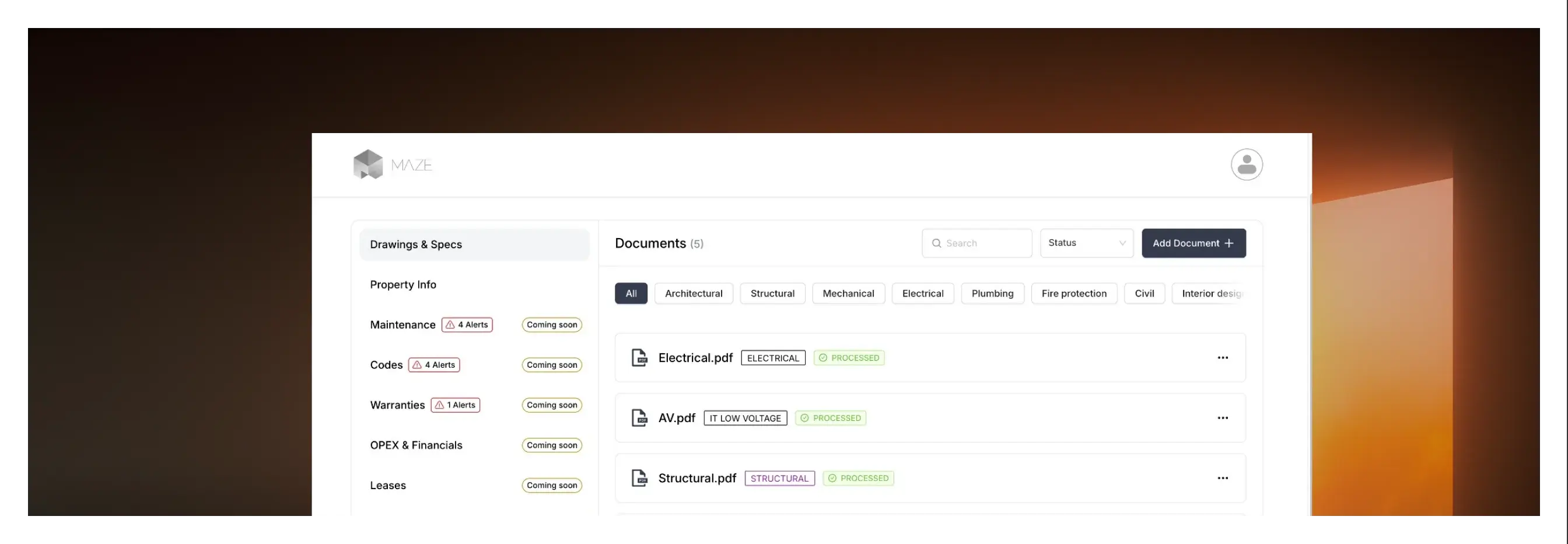
Task: Click the Maintenance alert warning icon
Action: pos(450,325)
